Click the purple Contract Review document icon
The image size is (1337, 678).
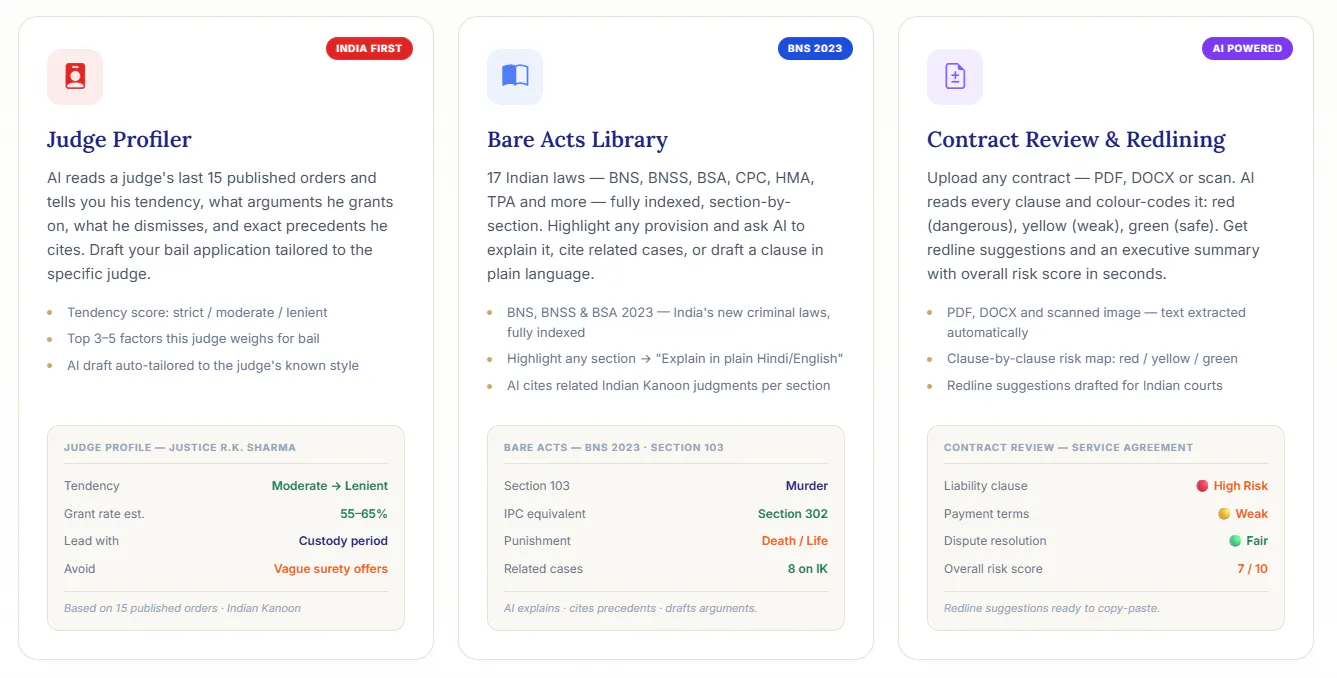point(955,77)
